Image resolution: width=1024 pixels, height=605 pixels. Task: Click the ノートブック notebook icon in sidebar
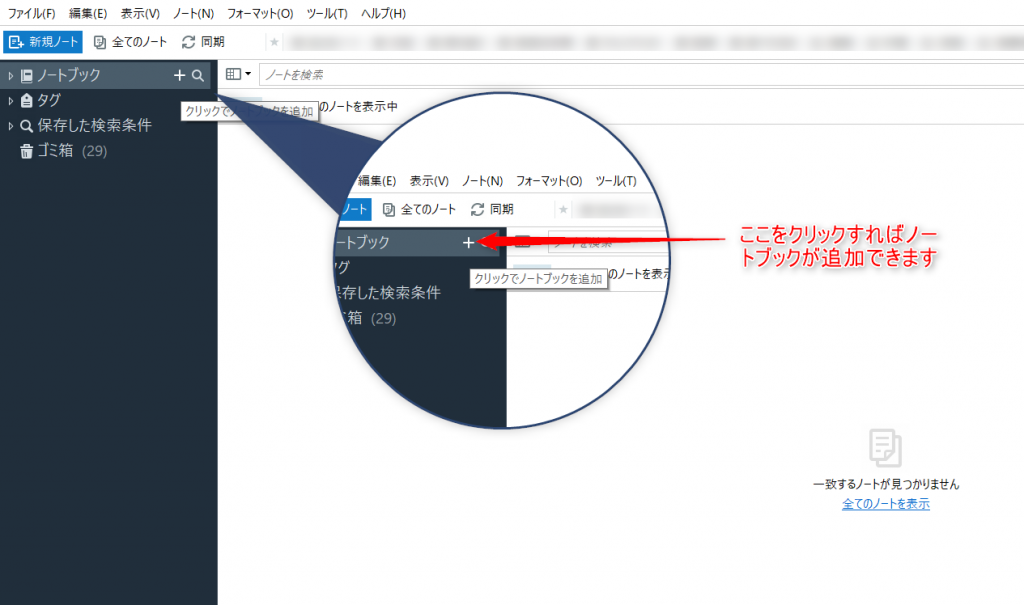pyautogui.click(x=27, y=75)
